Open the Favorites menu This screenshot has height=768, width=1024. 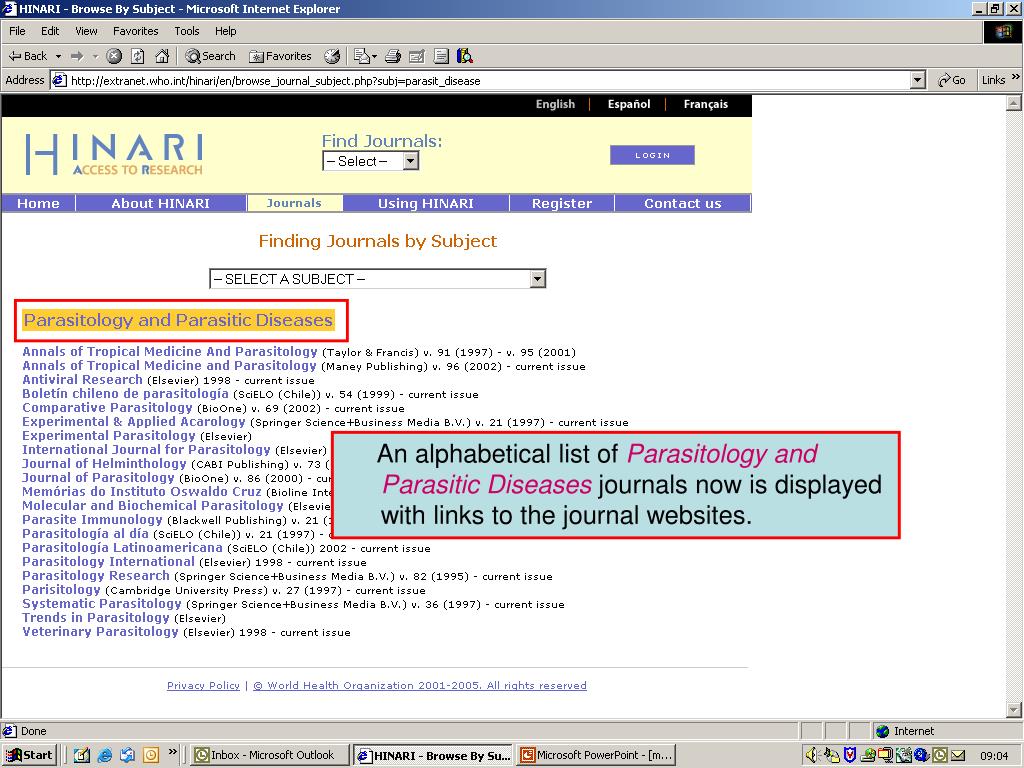point(135,31)
